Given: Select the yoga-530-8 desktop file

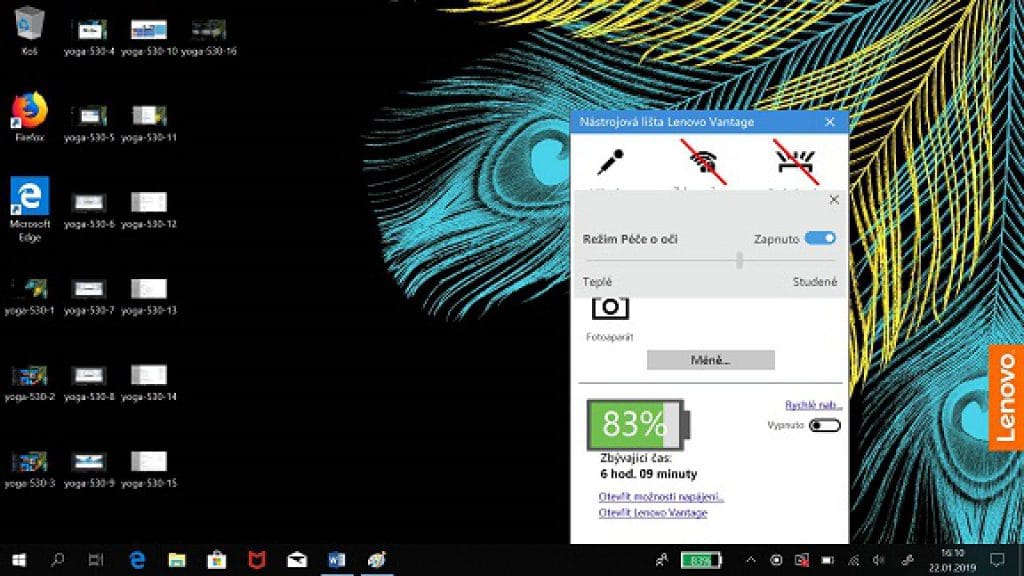Looking at the screenshot, I should 89,383.
